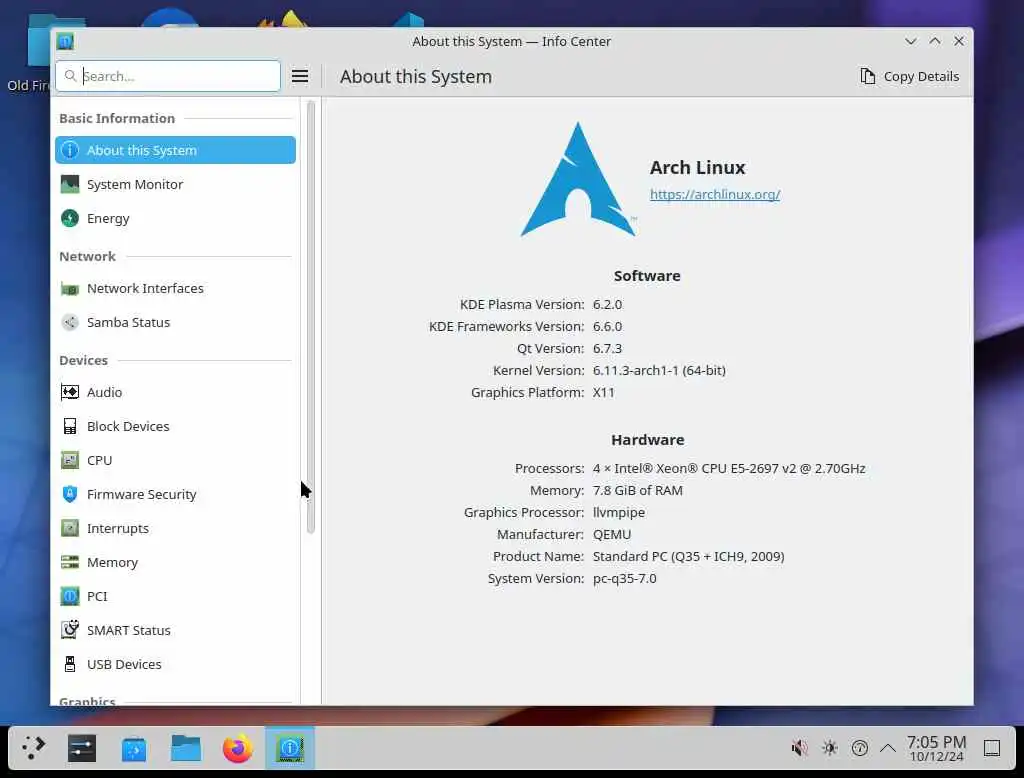
Task: Select the PCI icon entry
Action: click(x=70, y=596)
